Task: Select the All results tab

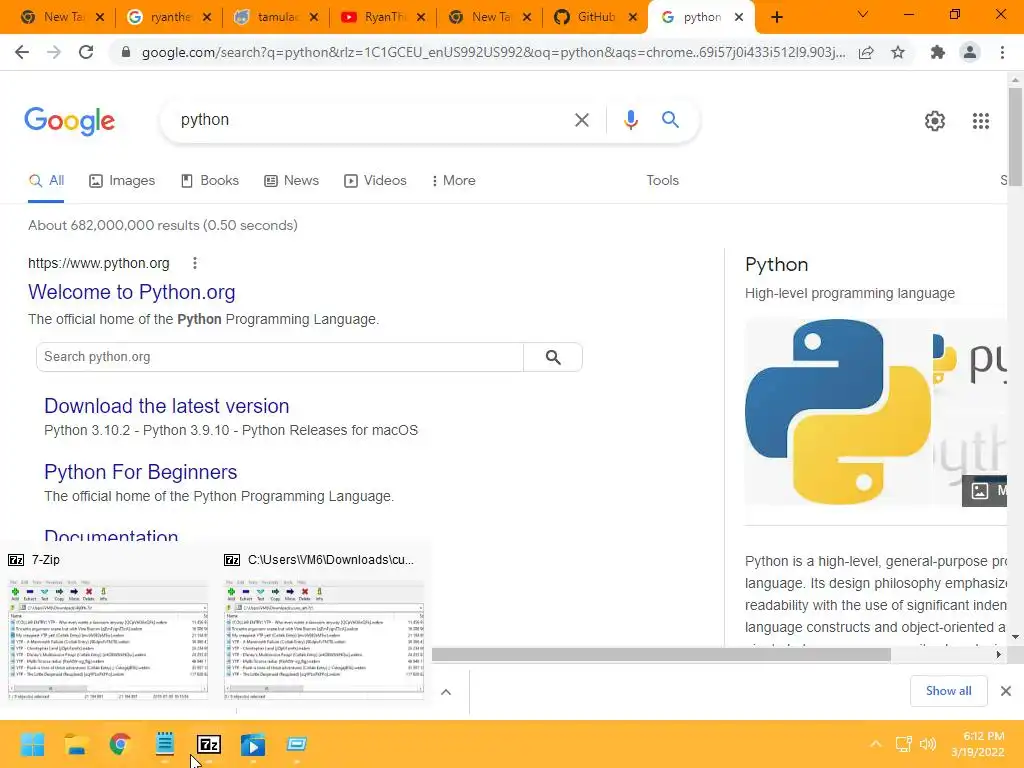Action: pyautogui.click(x=46, y=181)
